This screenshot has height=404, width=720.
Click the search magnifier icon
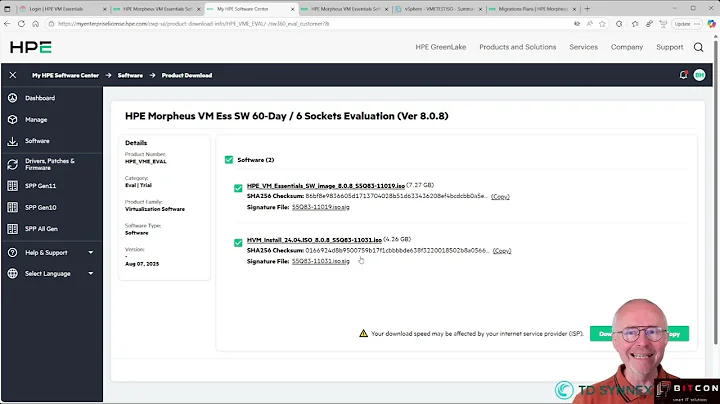(x=698, y=47)
